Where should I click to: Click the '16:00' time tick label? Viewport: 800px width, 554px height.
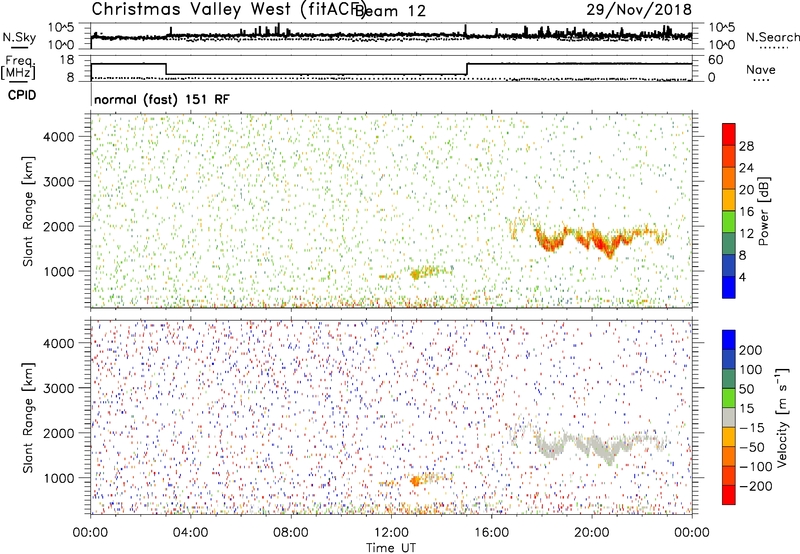pyautogui.click(x=492, y=533)
